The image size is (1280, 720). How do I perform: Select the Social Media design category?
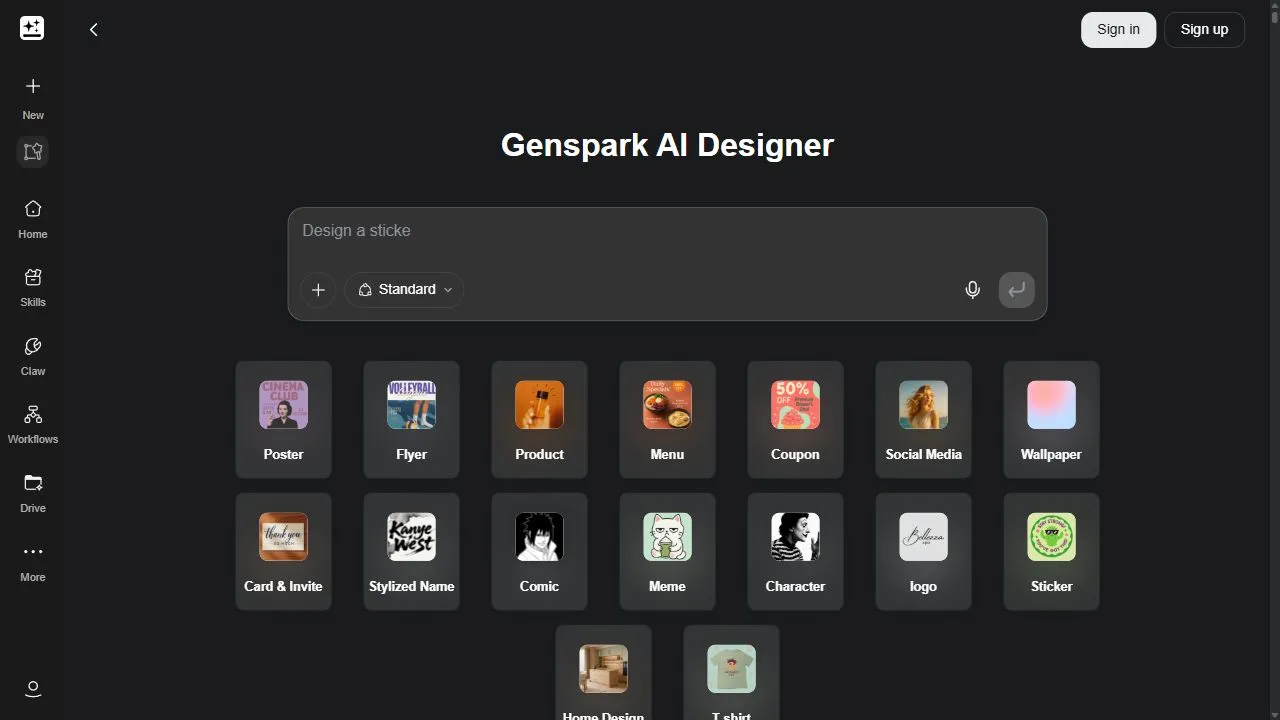923,420
